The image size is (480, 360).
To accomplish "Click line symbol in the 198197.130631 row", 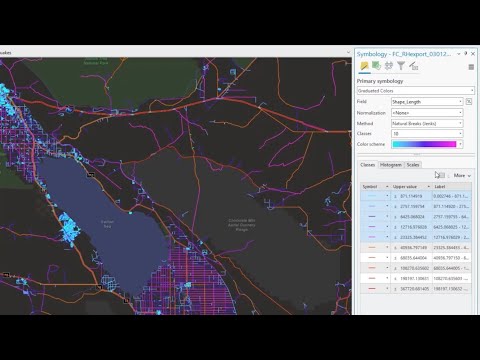I will 372,278.
